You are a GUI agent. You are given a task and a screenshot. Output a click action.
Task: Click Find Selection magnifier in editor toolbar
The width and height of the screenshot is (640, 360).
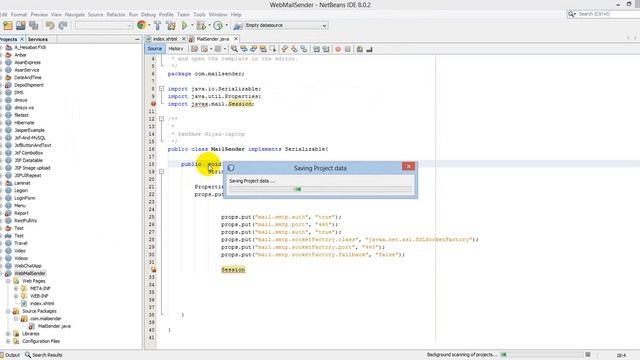[x=234, y=49]
